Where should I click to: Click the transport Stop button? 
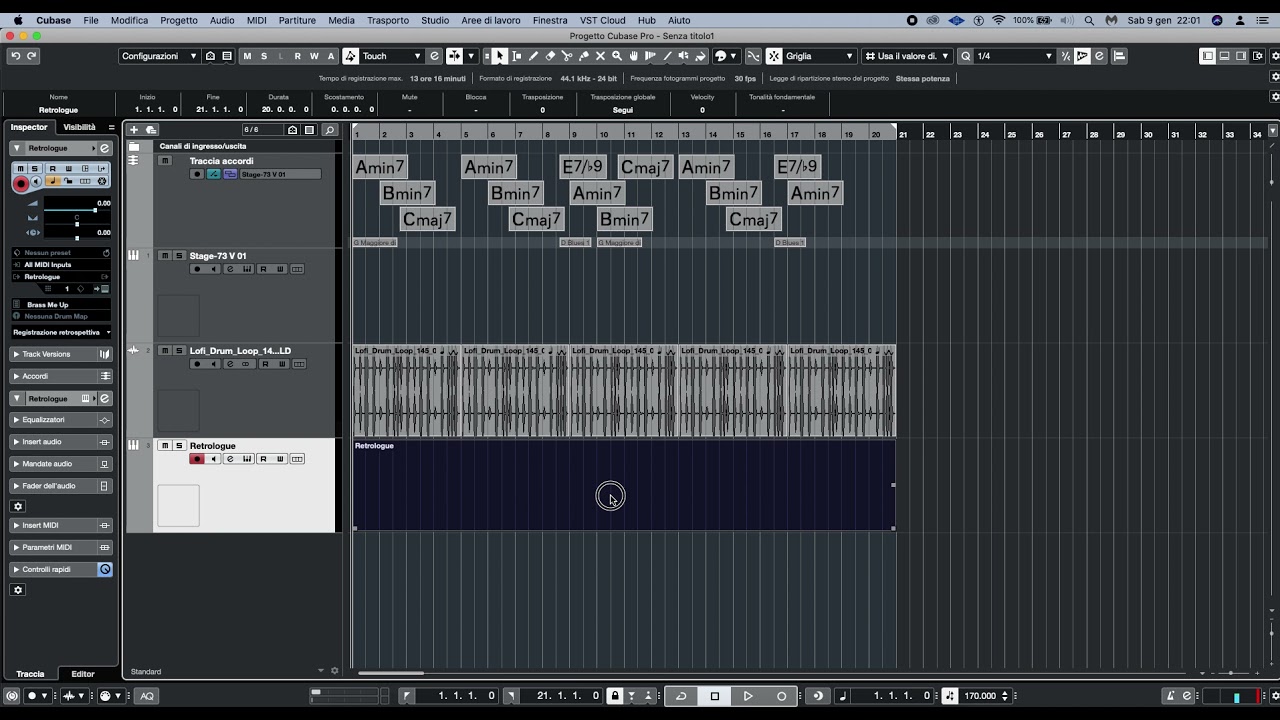[x=714, y=696]
